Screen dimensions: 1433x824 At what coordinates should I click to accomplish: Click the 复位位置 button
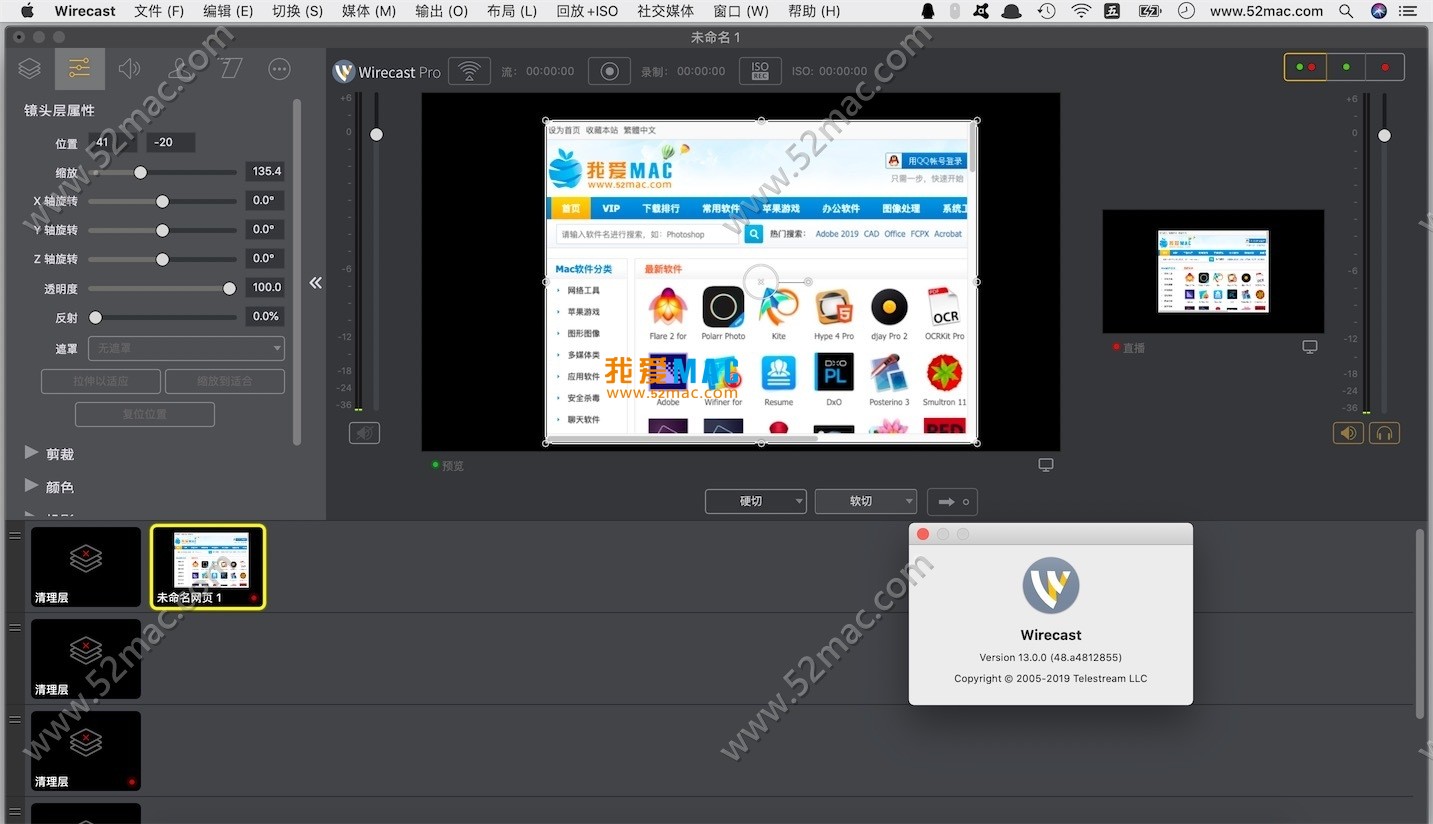pyautogui.click(x=145, y=414)
